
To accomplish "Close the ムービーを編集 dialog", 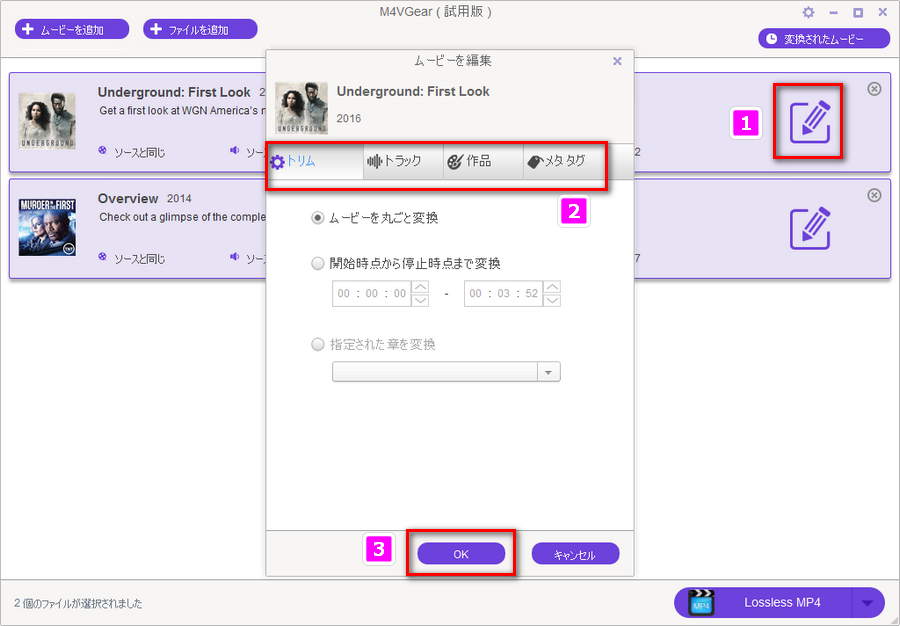I will pyautogui.click(x=617, y=61).
